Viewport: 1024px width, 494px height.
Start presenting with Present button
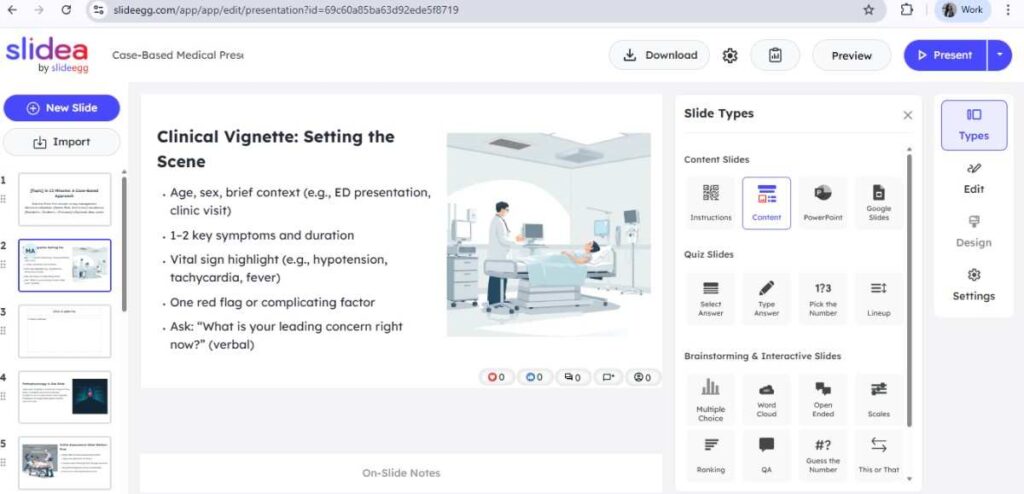pyautogui.click(x=945, y=56)
